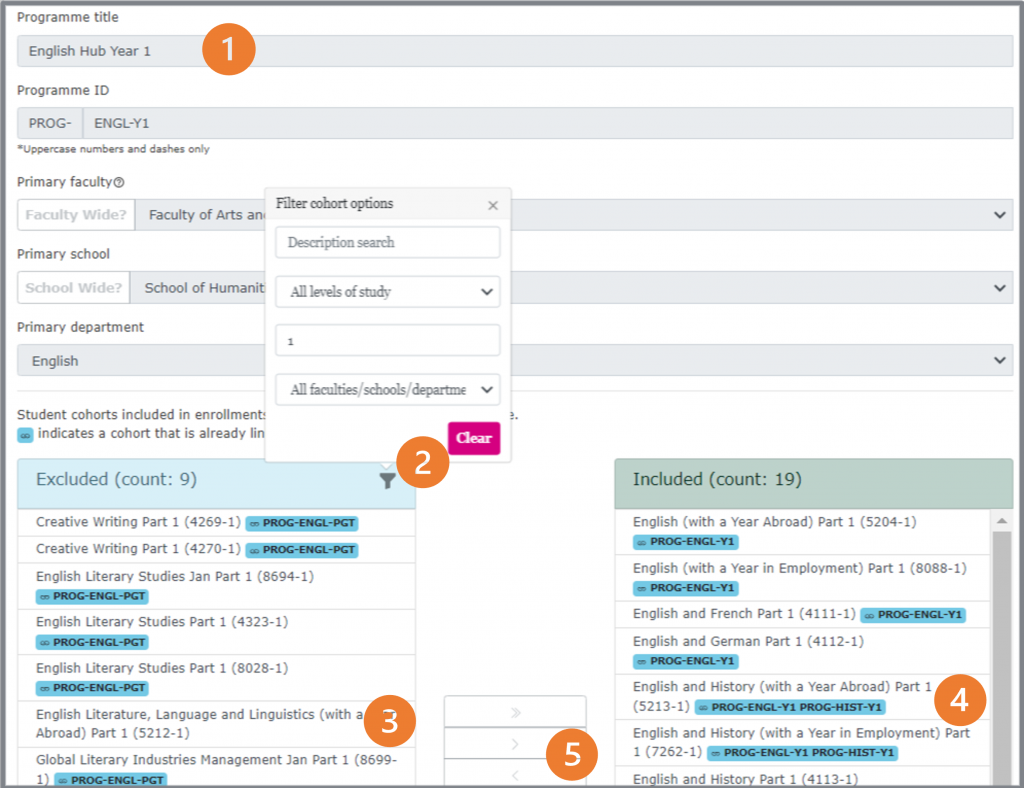Screen dimensions: 1024x788
Task: Click the move all right double-chevron button
Action: [x=515, y=712]
